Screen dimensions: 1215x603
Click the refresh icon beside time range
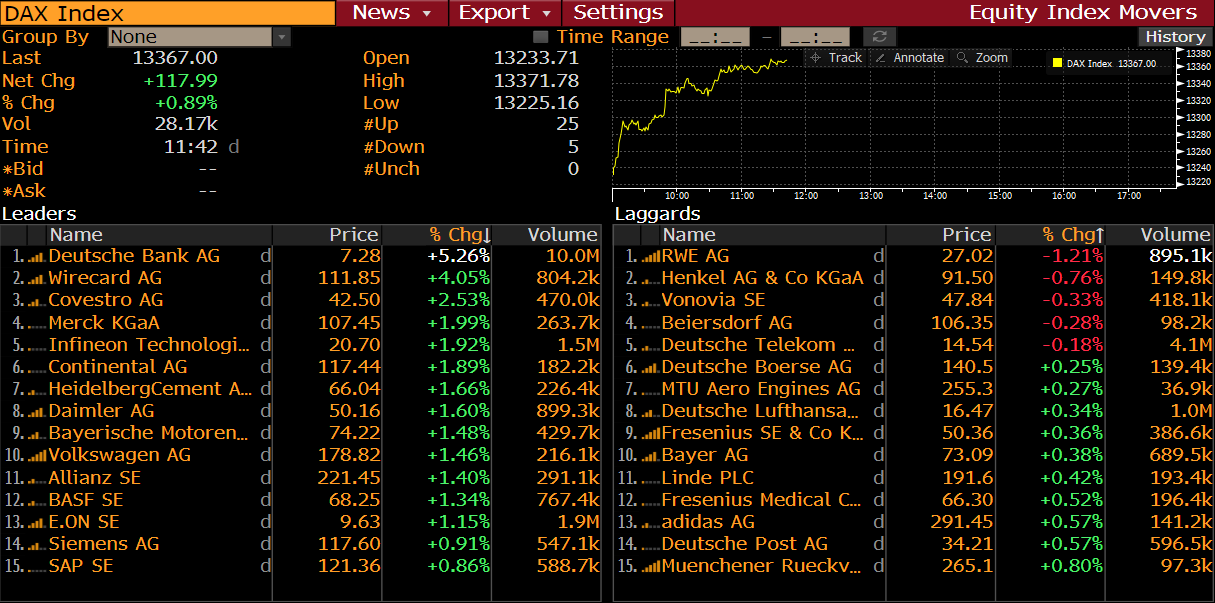[x=880, y=37]
